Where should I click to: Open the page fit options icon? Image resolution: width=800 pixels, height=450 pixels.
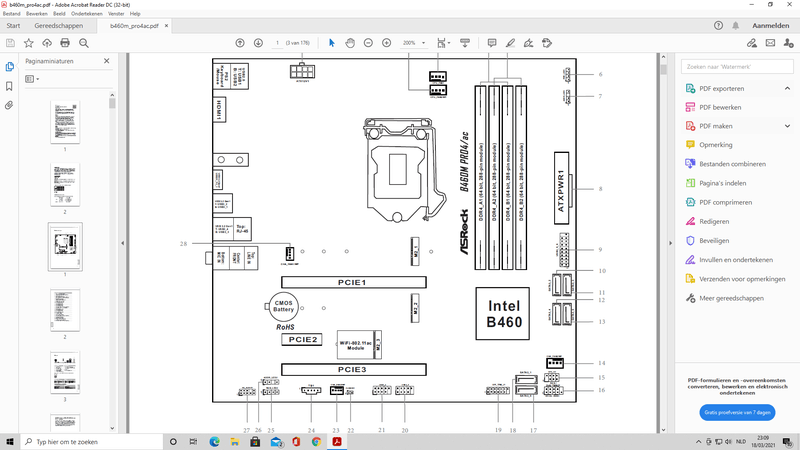[x=442, y=43]
